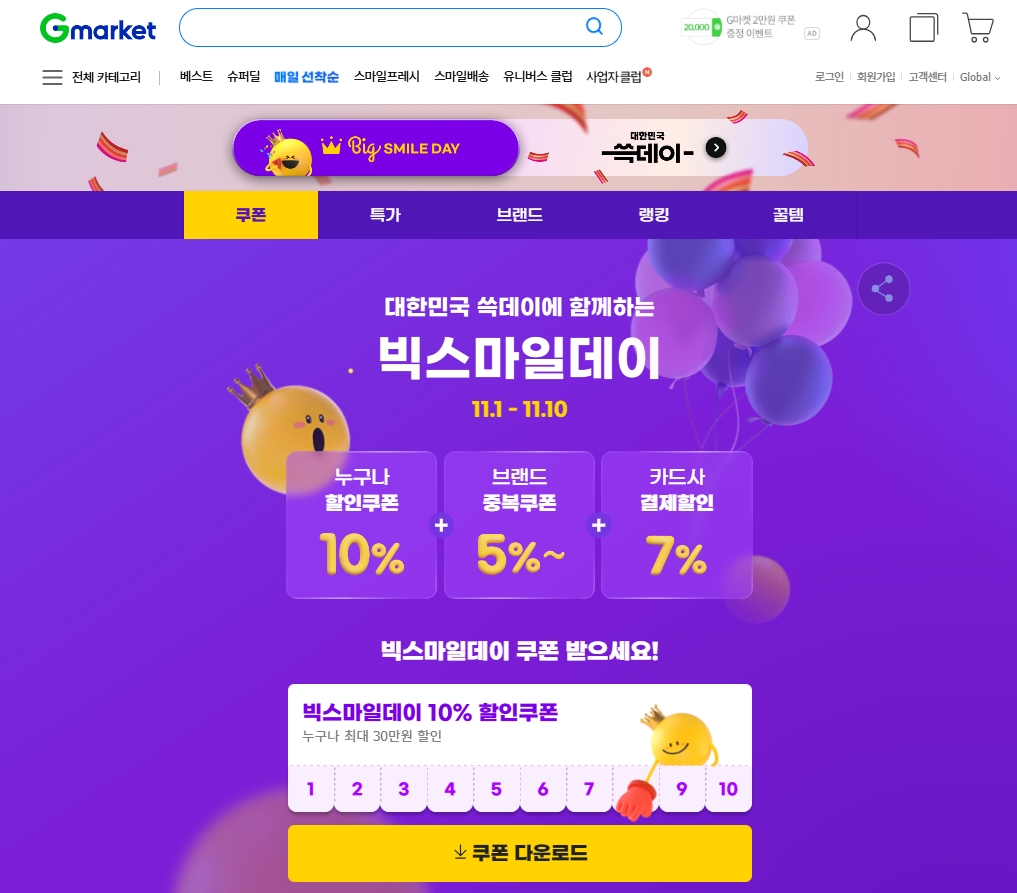Click the 쿠폰 다운로드 button
The image size is (1017, 893).
click(x=520, y=853)
